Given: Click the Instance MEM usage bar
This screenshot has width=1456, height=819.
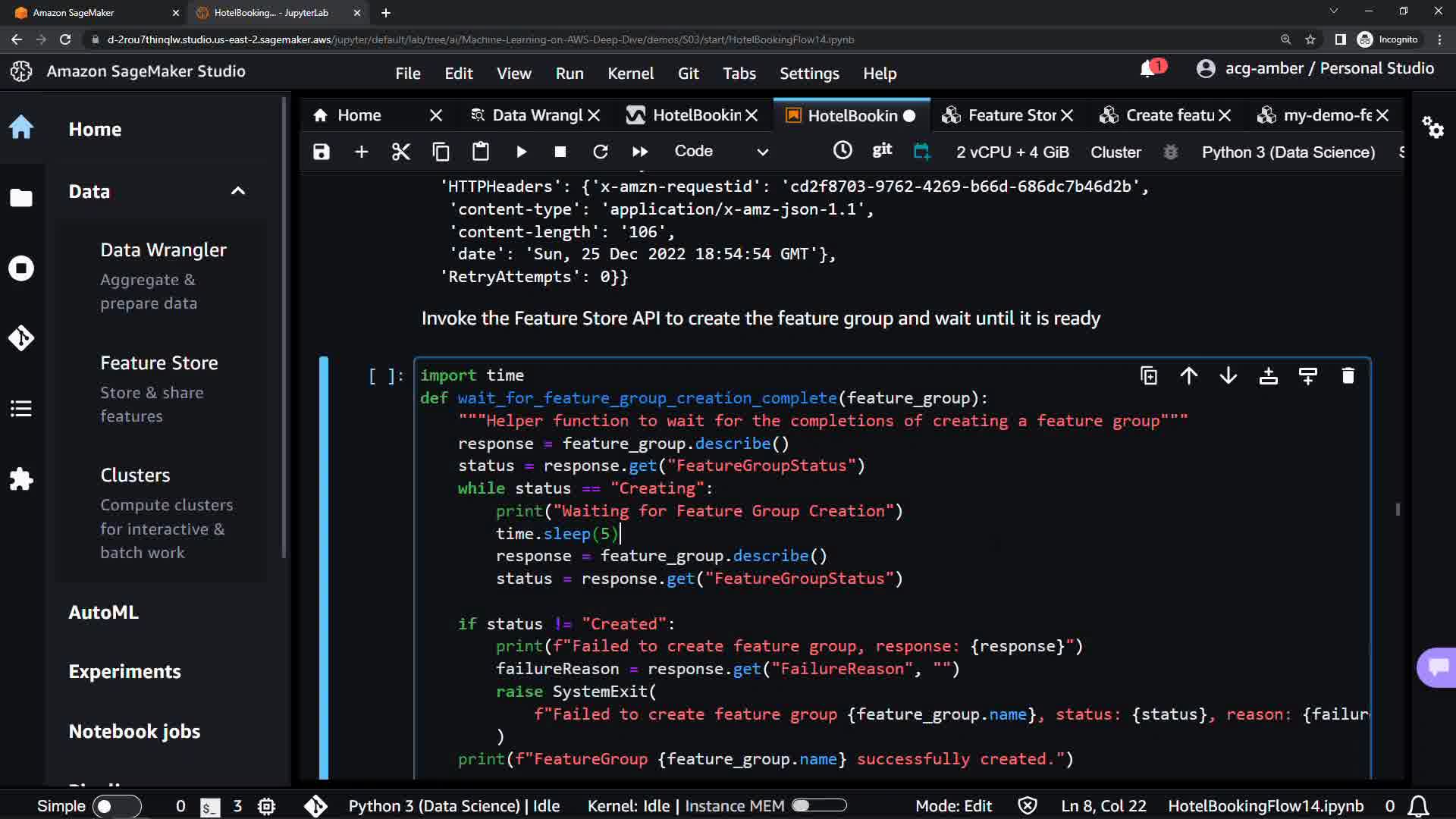Looking at the screenshot, I should click(819, 806).
